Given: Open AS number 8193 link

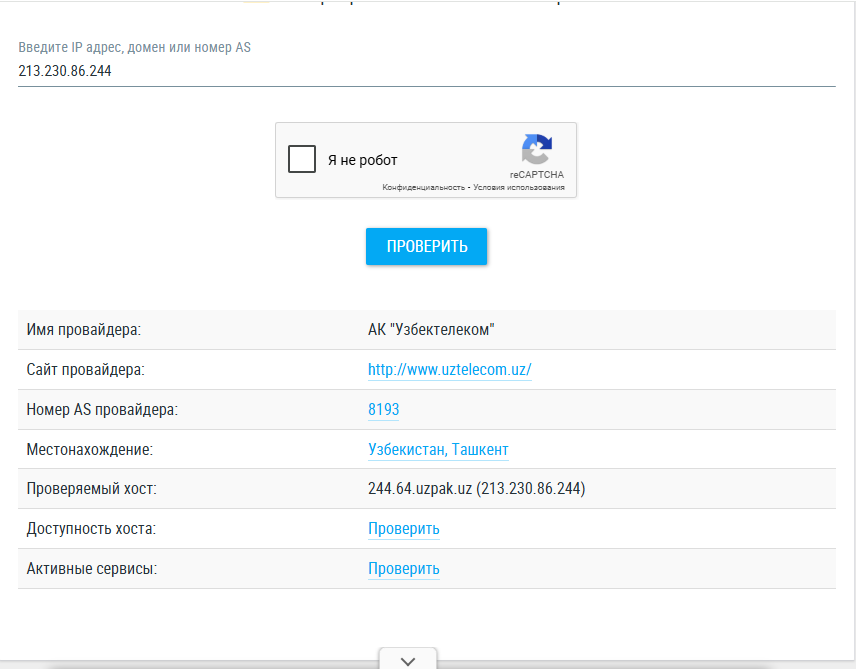Looking at the screenshot, I should (x=383, y=410).
